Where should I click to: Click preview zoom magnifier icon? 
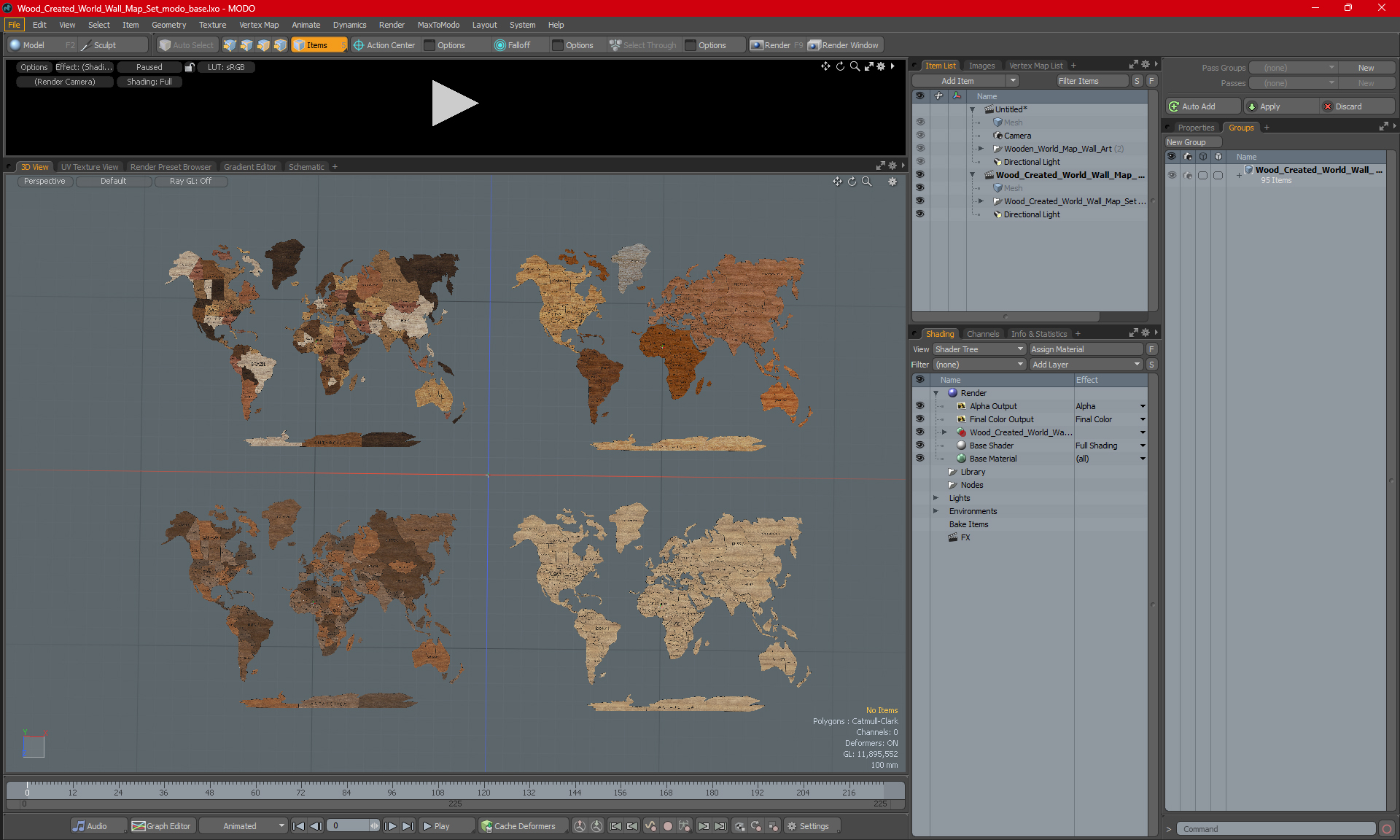(x=855, y=66)
